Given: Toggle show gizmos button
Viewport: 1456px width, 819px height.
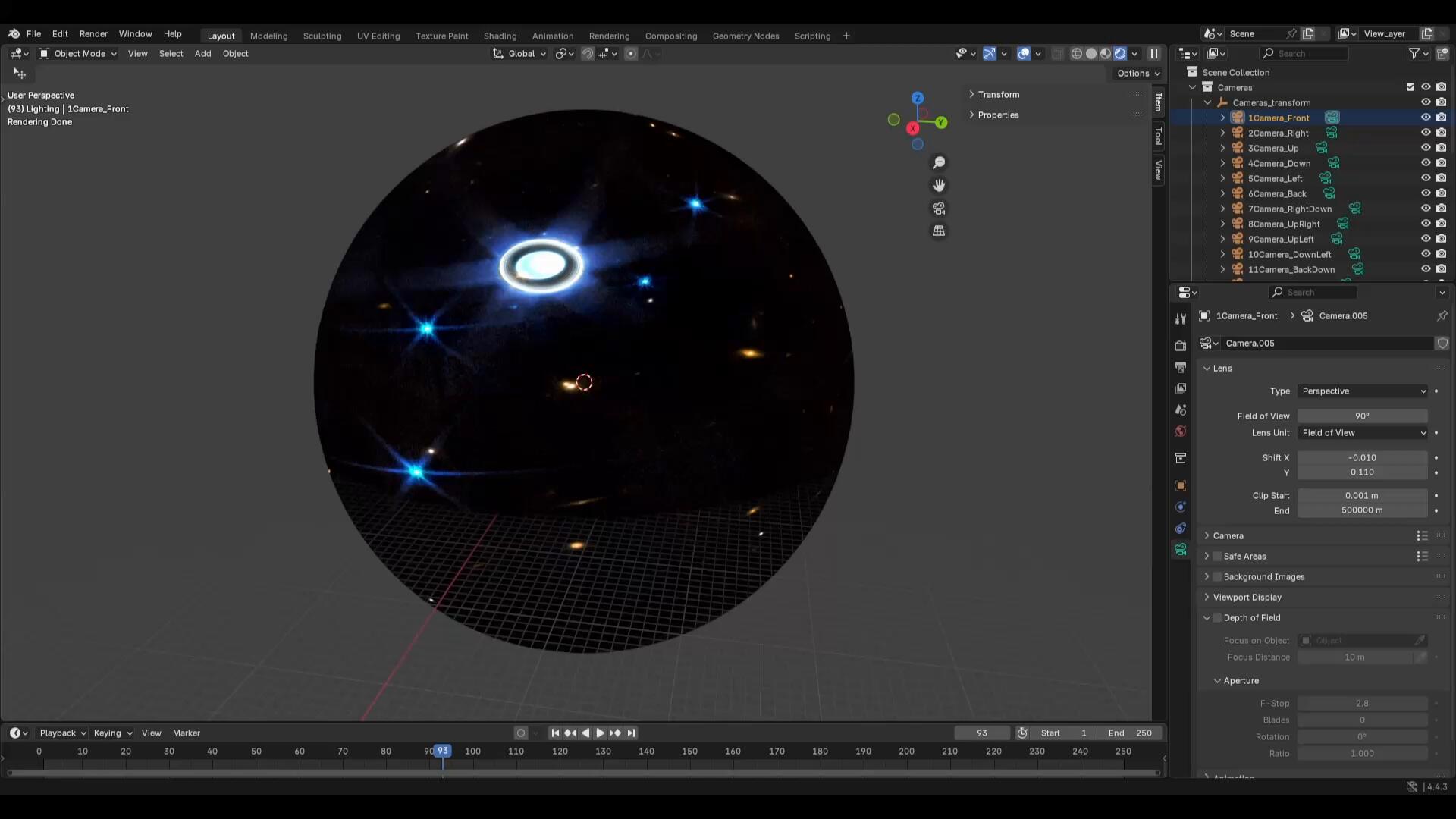Looking at the screenshot, I should (990, 53).
